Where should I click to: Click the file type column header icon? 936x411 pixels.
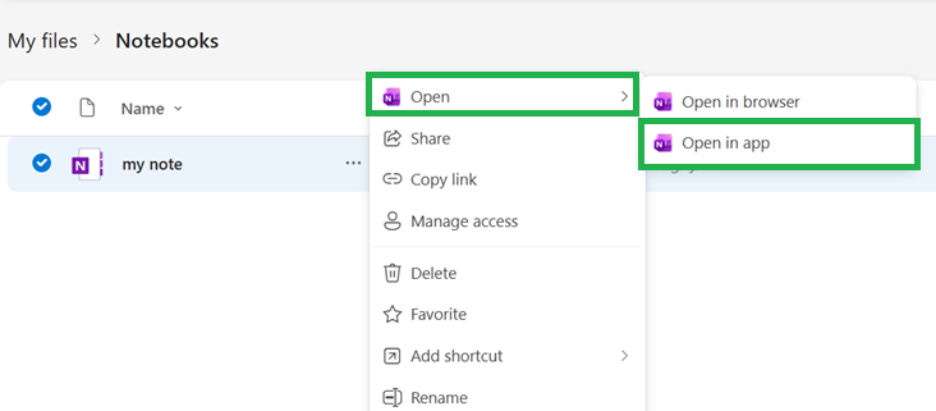[x=87, y=108]
